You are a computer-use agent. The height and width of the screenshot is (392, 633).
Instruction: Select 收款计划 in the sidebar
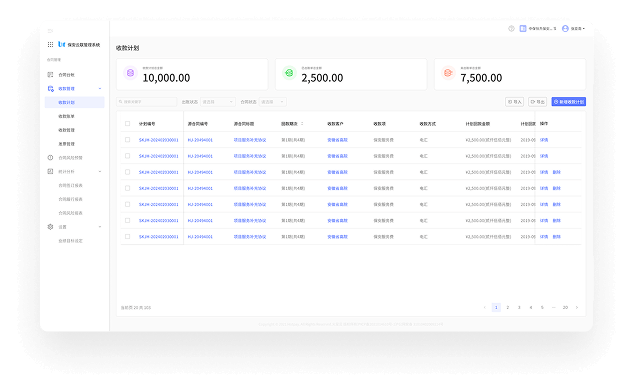point(75,102)
